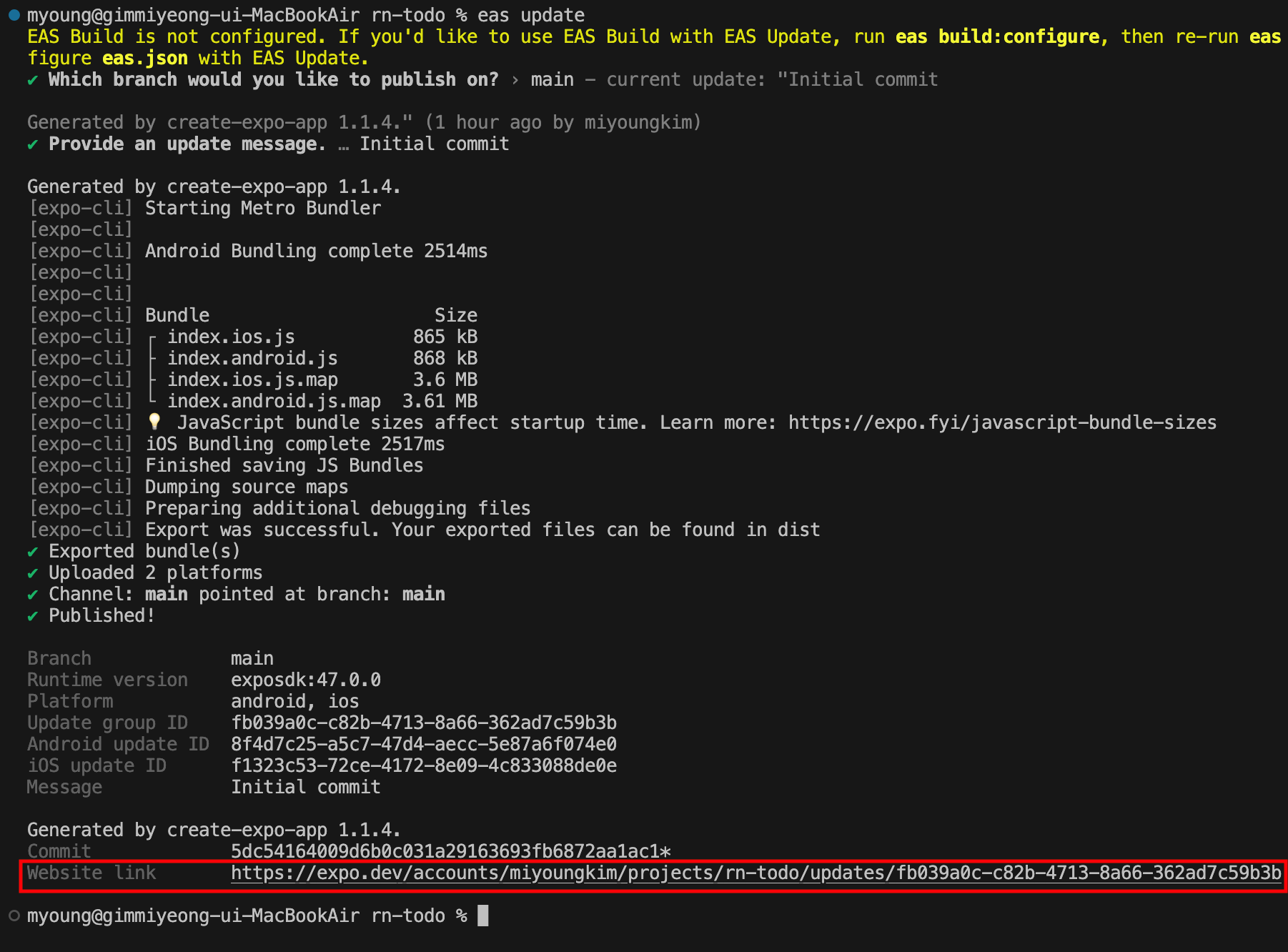Click 'Preparing additional debugging files' line
Viewport: 1288px width, 952px height.
click(x=338, y=509)
